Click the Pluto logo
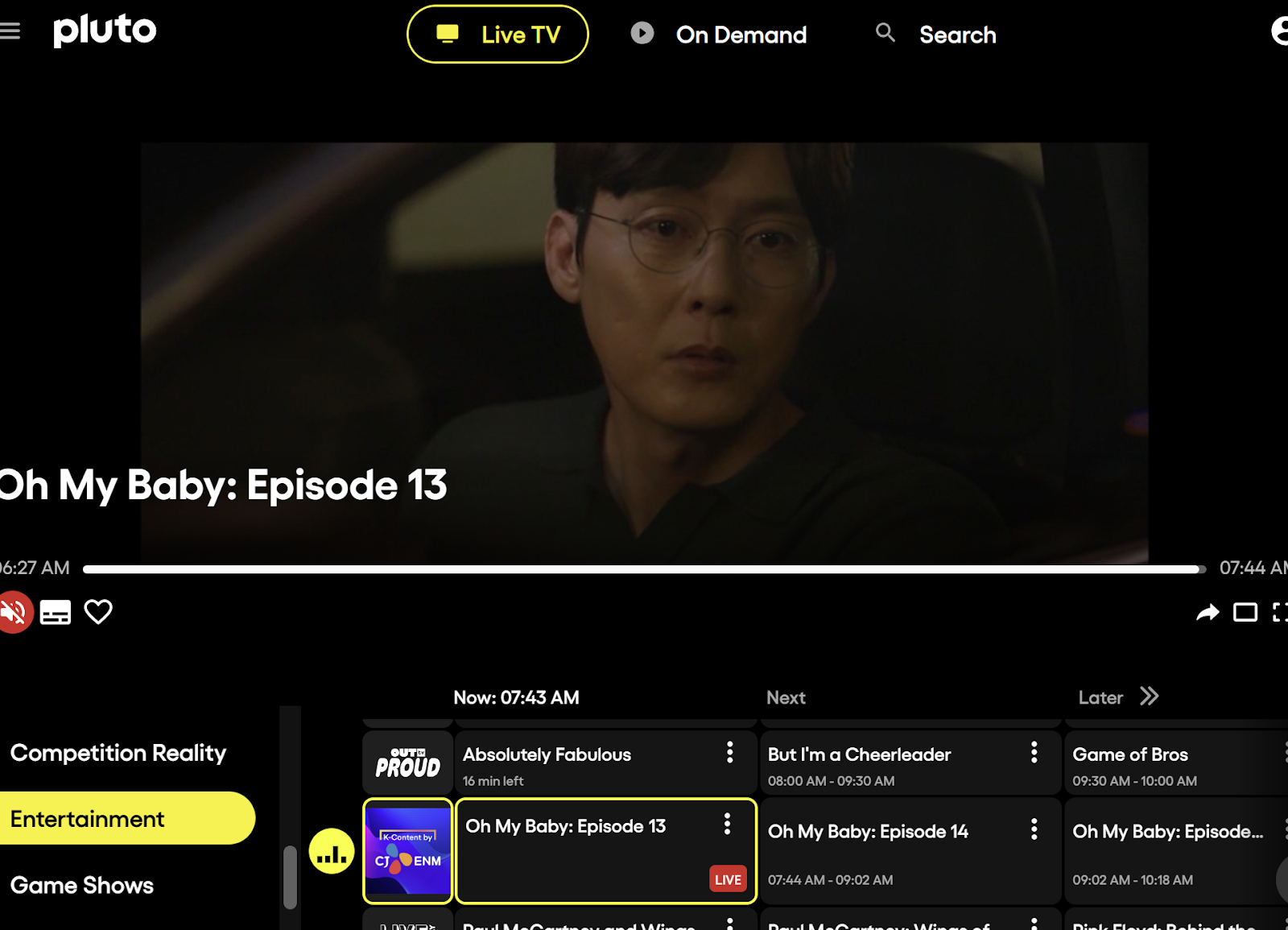Screen dimensions: 1288x930 coord(105,31)
